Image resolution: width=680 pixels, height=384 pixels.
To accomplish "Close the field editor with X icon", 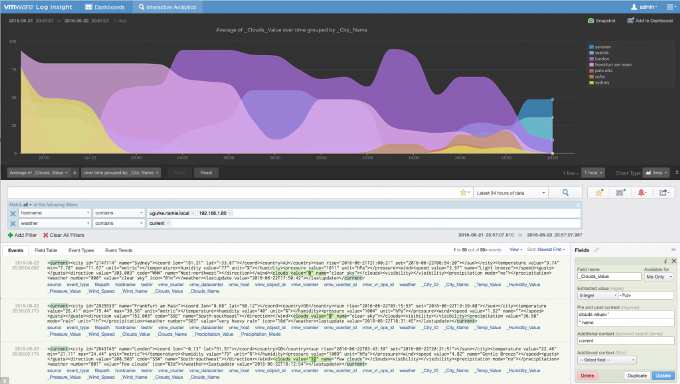I will [673, 261].
